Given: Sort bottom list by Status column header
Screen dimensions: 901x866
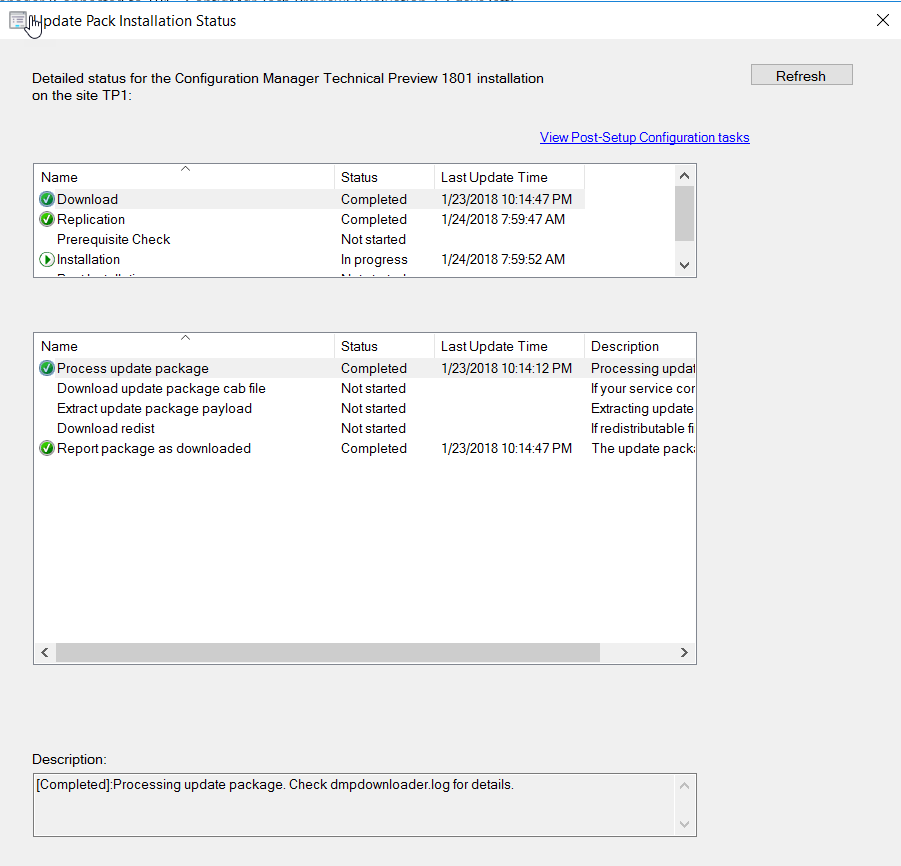Looking at the screenshot, I should (384, 346).
